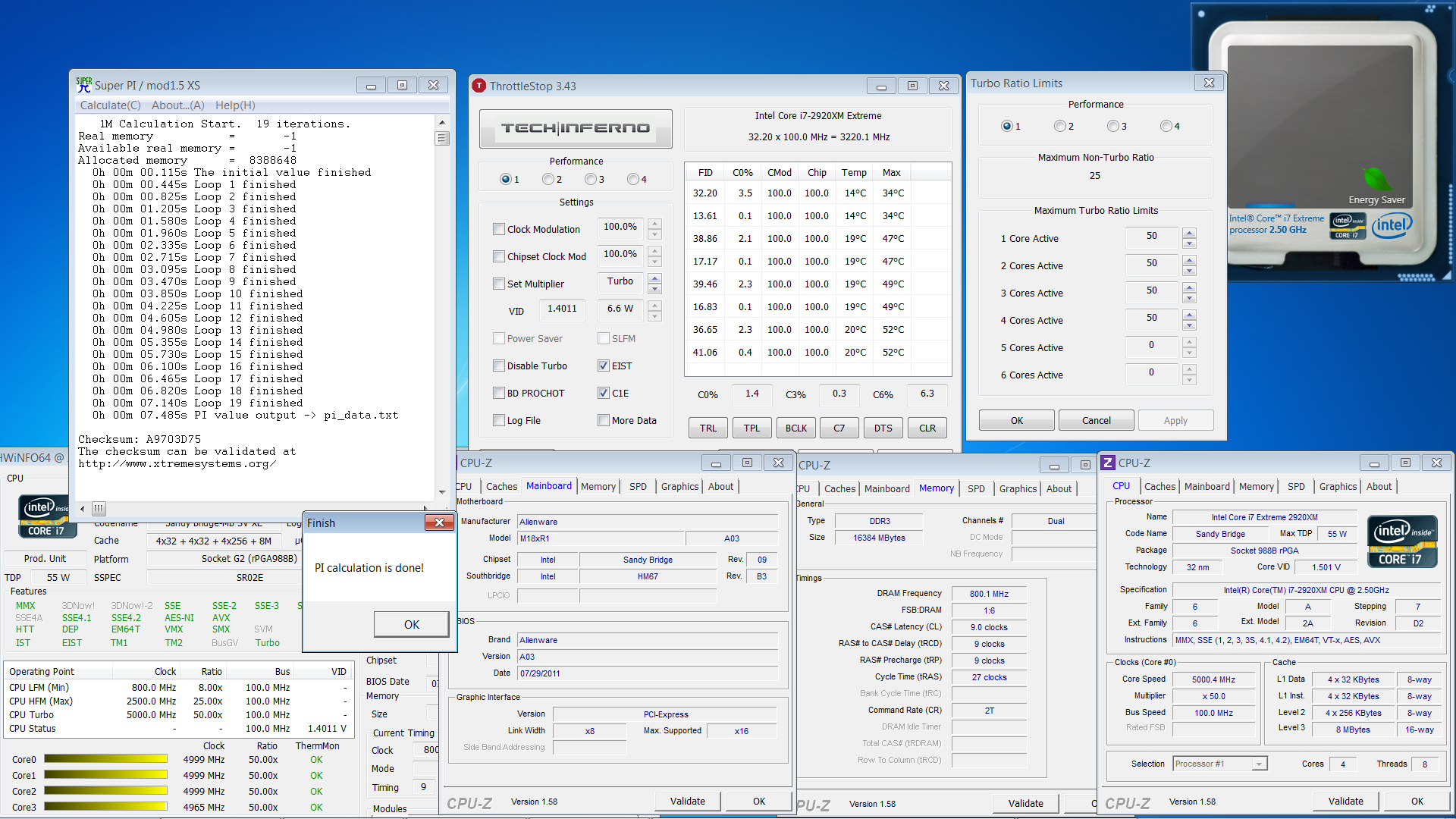This screenshot has height=819, width=1456.
Task: Click the Intel gadget Energy Saver leaf
Action: 1376,180
